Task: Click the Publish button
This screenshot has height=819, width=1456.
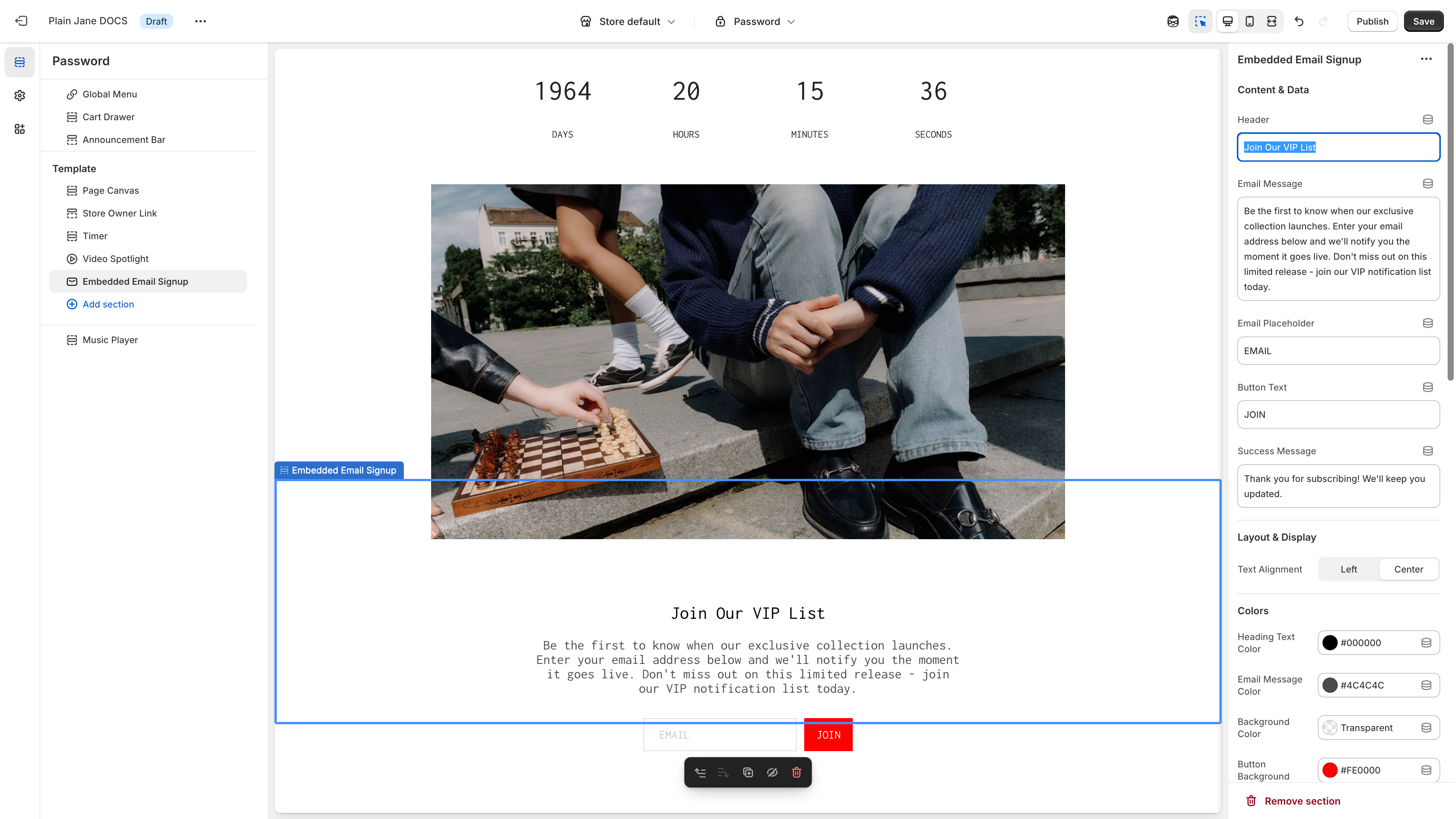Action: click(x=1372, y=22)
